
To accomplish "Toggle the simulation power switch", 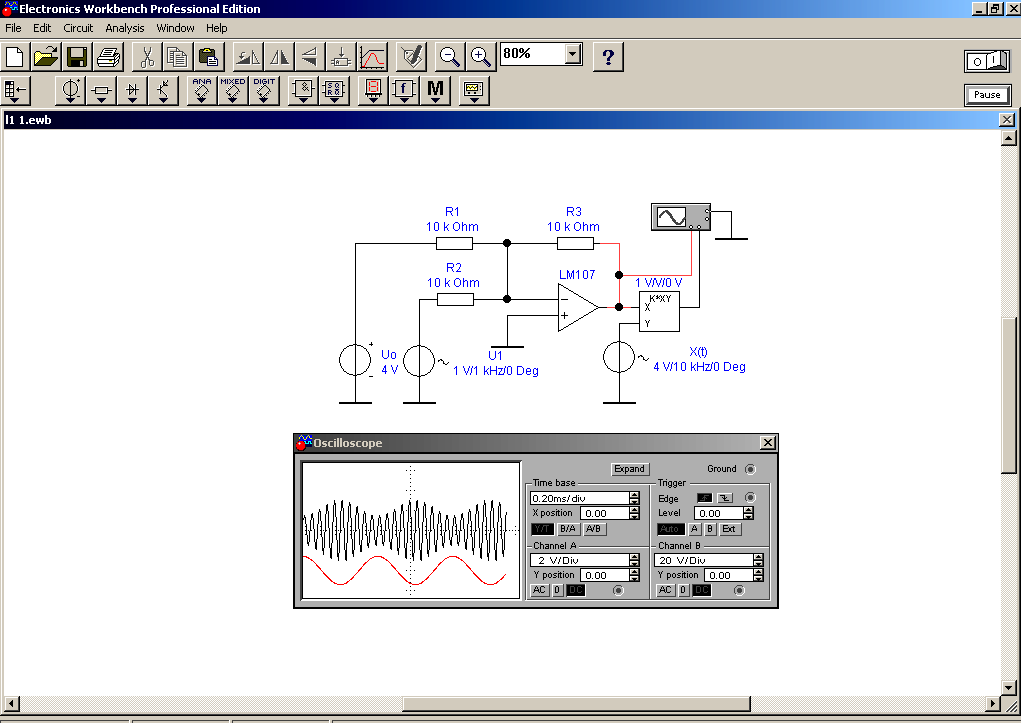I will (x=987, y=61).
